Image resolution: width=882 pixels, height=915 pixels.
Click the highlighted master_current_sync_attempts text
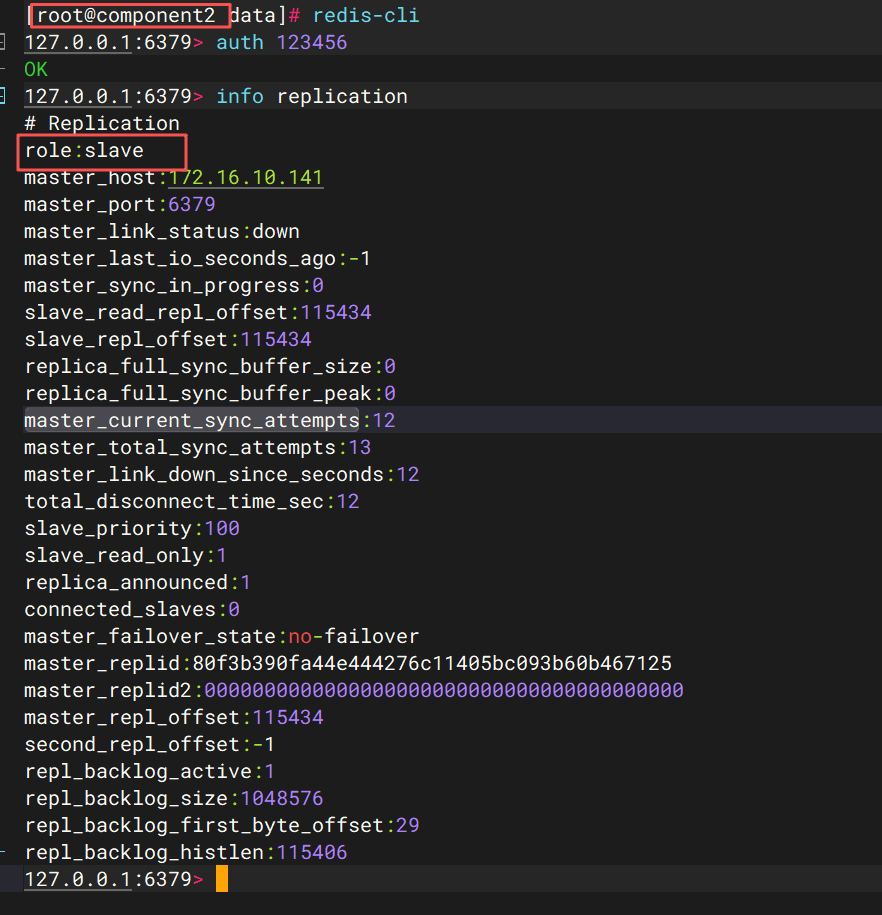191,420
